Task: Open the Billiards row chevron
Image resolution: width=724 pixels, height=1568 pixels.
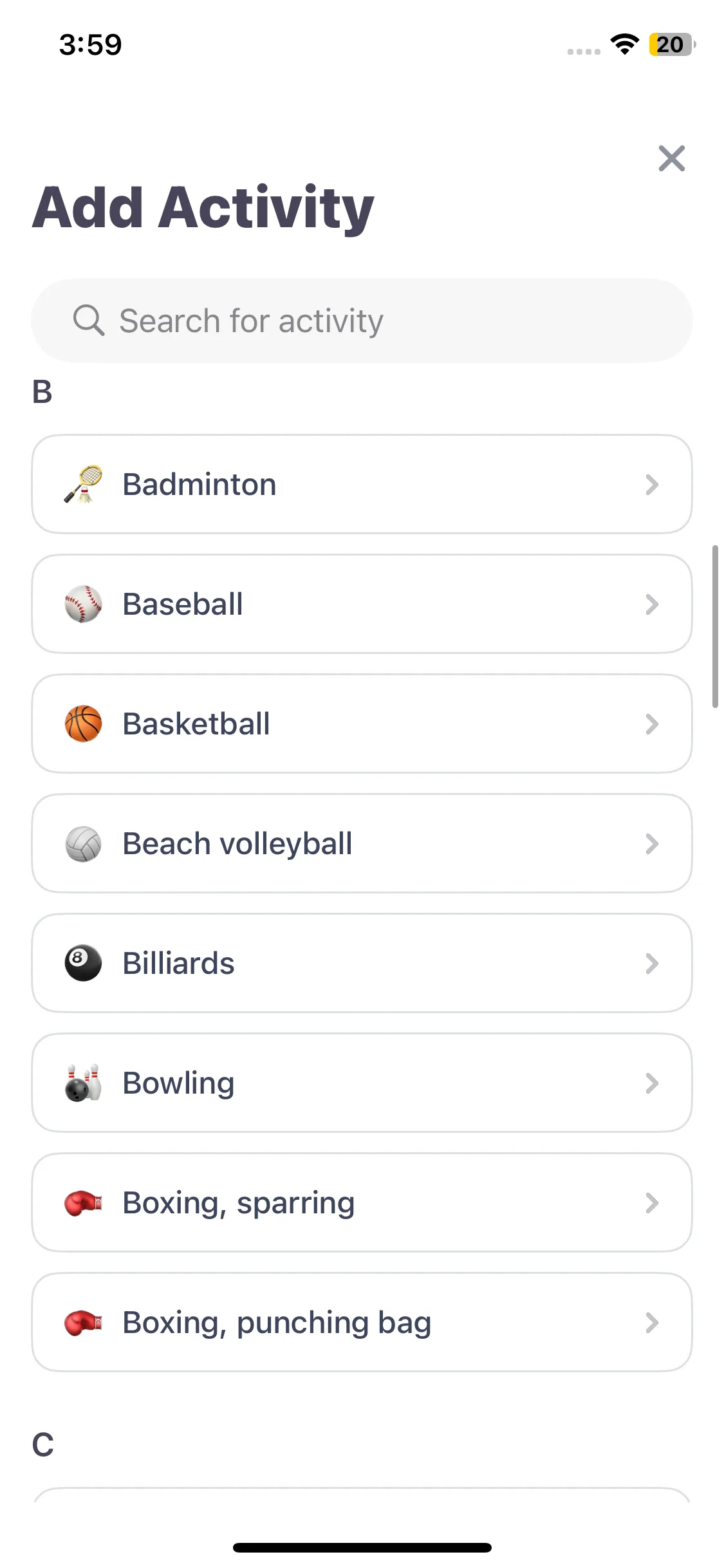Action: [652, 963]
